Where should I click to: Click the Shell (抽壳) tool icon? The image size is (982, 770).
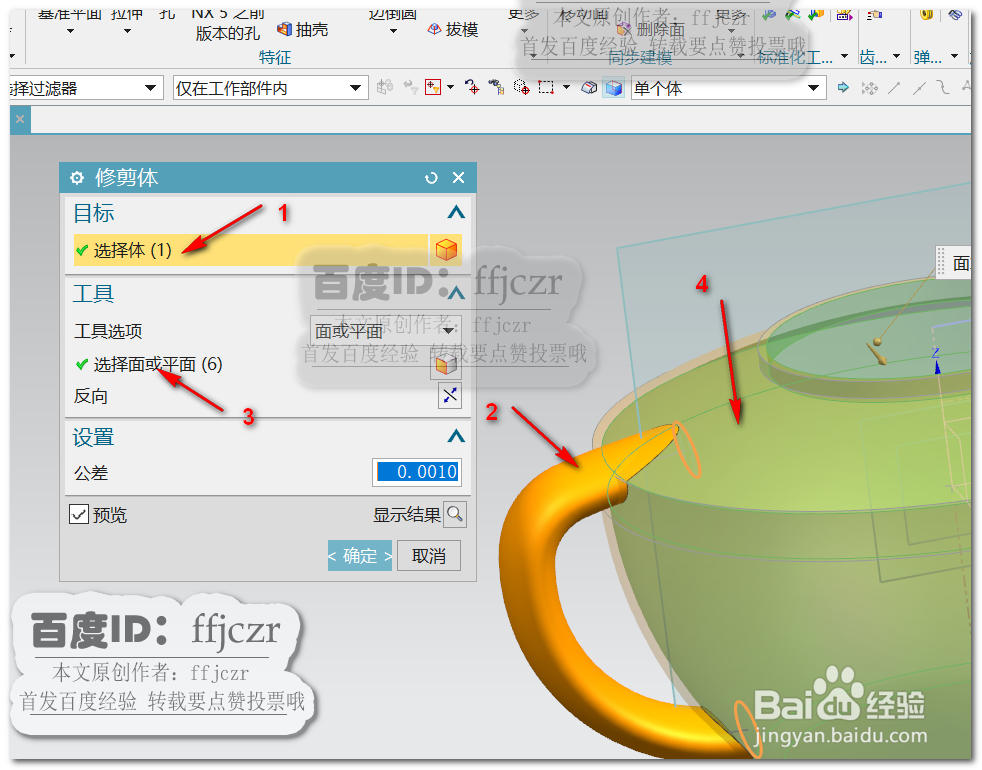pos(284,29)
